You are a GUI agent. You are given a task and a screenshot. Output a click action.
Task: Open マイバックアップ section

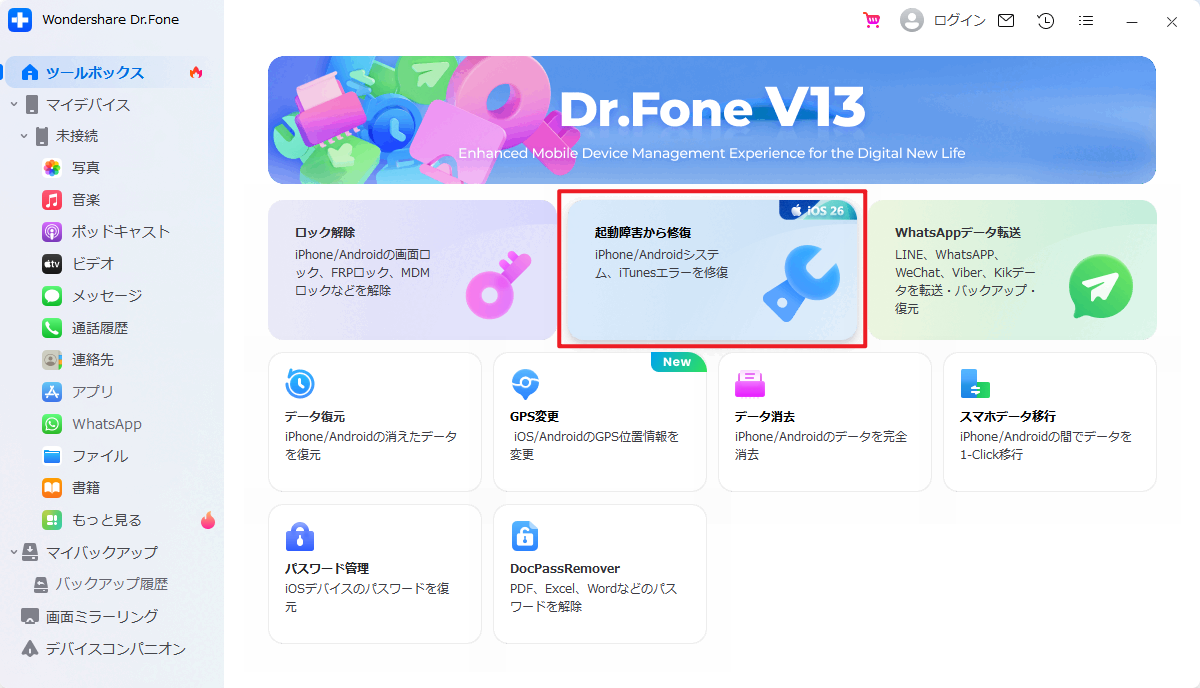click(x=102, y=552)
